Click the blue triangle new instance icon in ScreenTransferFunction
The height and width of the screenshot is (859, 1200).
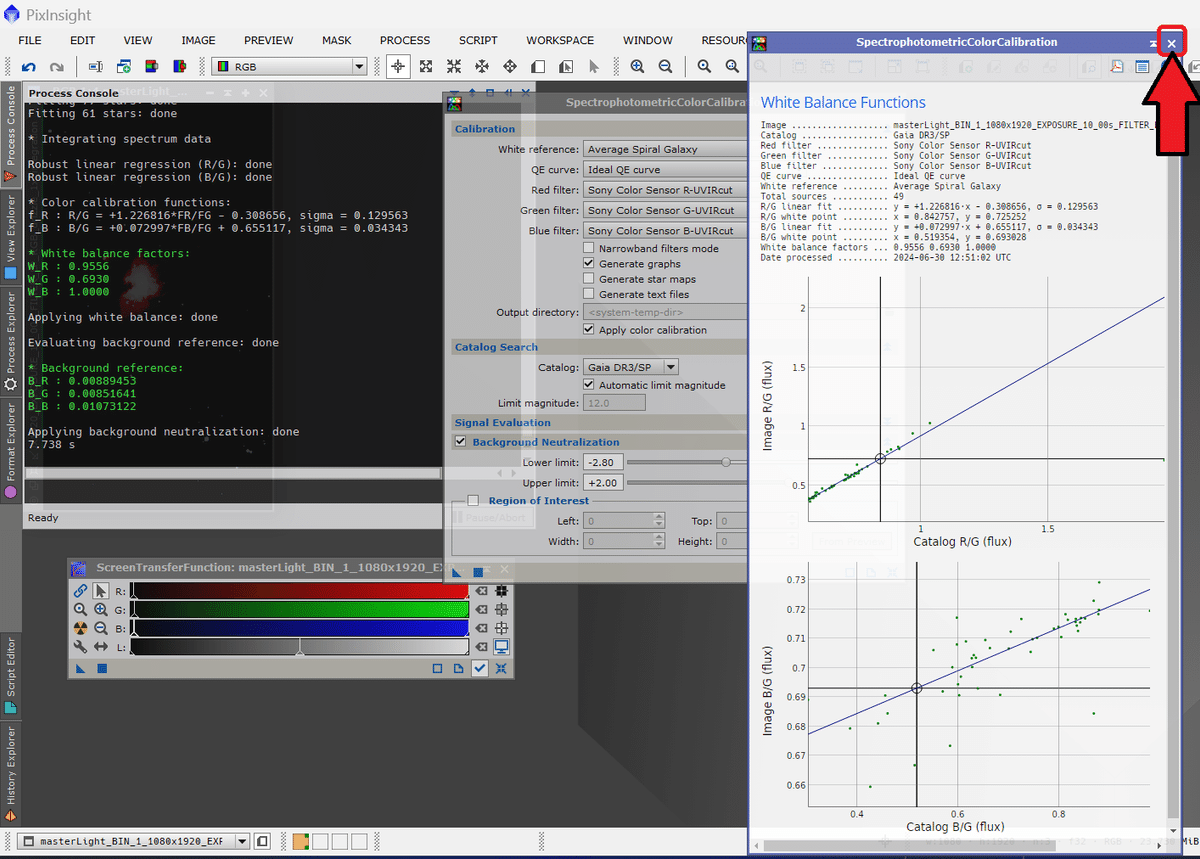(81, 669)
